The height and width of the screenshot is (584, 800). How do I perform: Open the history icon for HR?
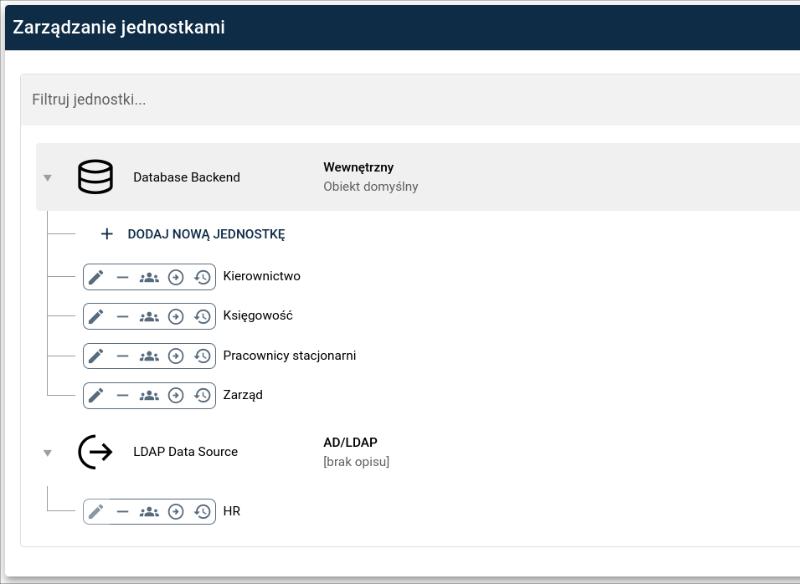pyautogui.click(x=203, y=511)
